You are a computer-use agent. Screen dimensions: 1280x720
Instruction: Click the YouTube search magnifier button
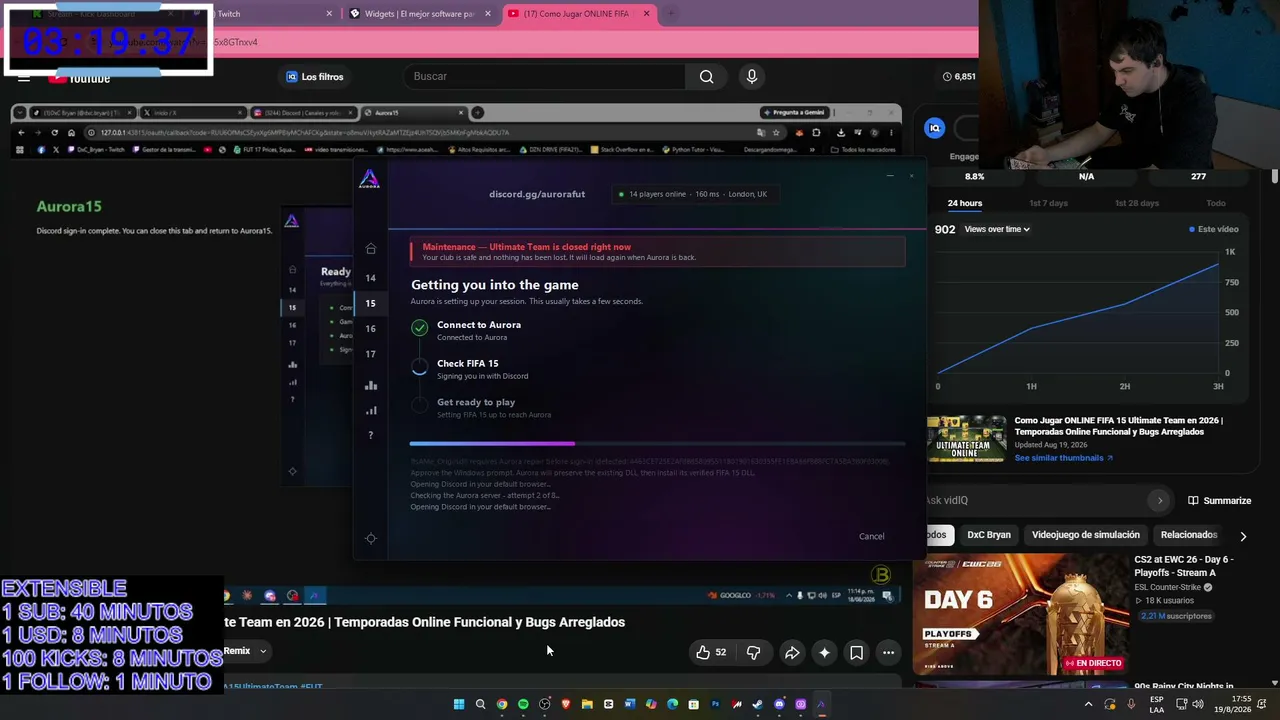click(707, 77)
